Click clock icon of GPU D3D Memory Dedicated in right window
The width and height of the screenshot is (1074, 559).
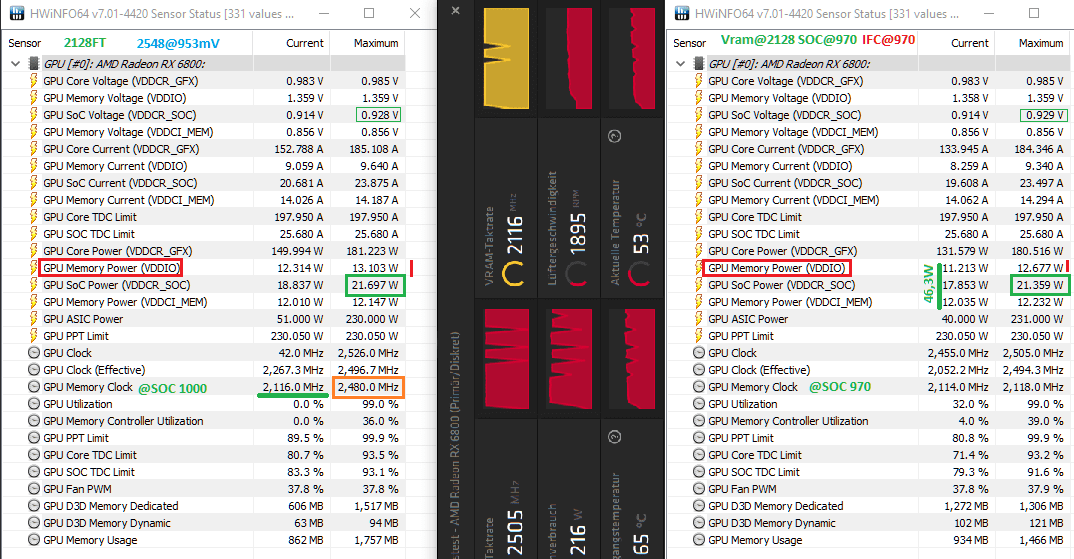699,506
